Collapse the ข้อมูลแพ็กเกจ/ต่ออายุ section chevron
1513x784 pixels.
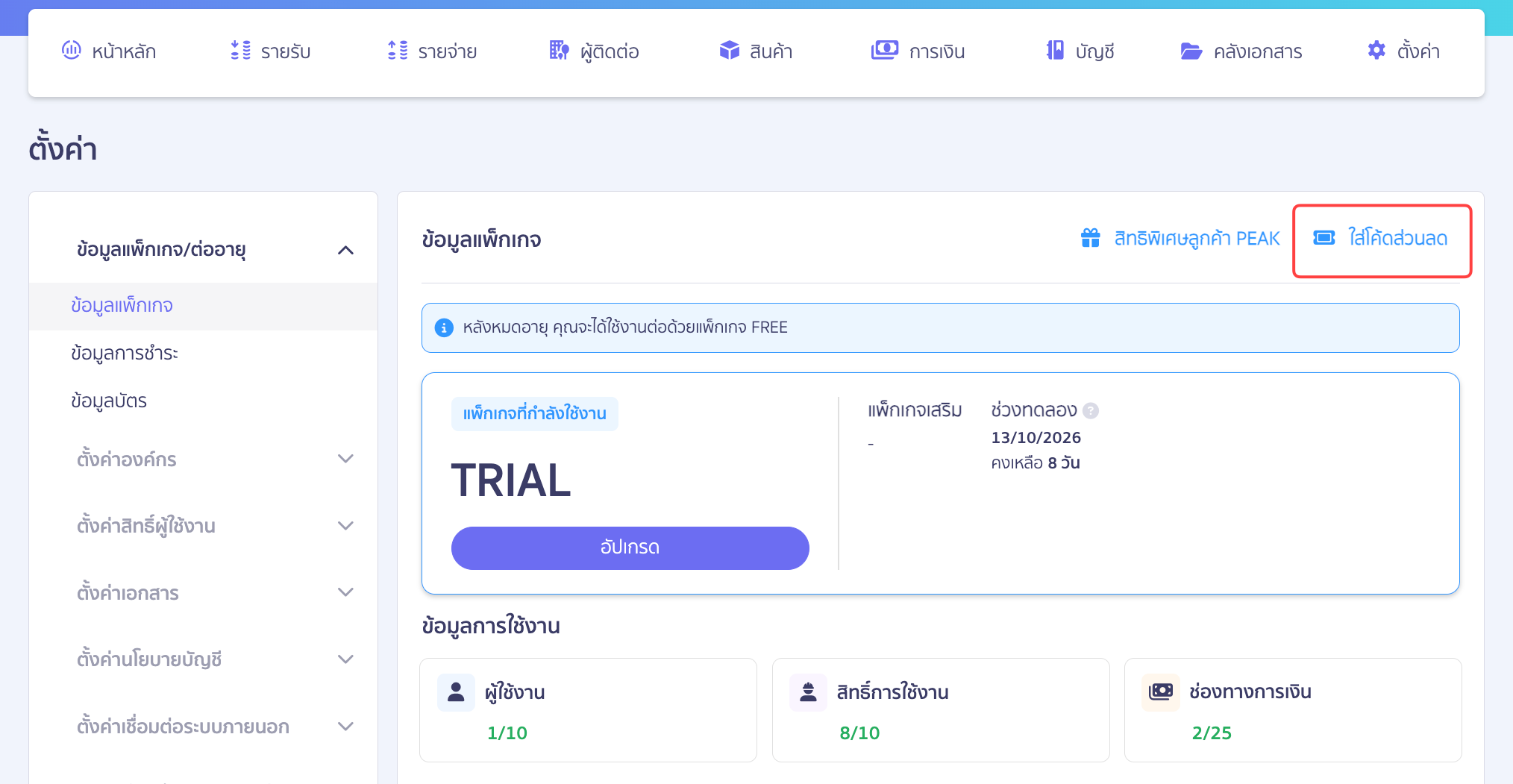(x=345, y=250)
